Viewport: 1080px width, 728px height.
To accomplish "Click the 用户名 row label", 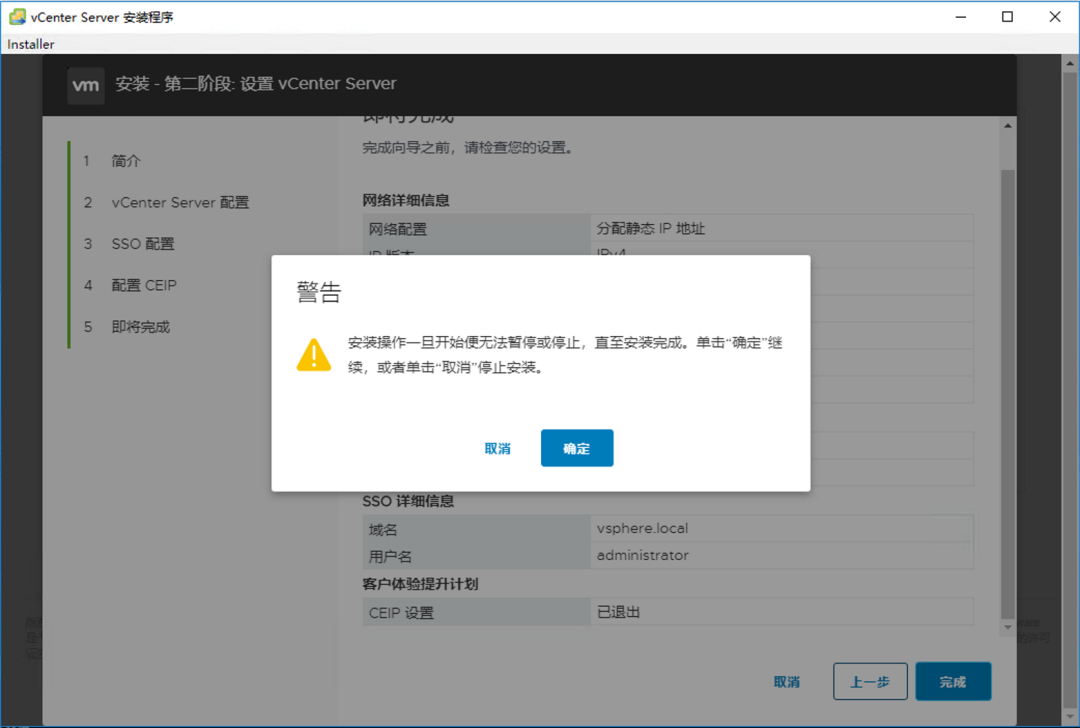I will click(390, 557).
